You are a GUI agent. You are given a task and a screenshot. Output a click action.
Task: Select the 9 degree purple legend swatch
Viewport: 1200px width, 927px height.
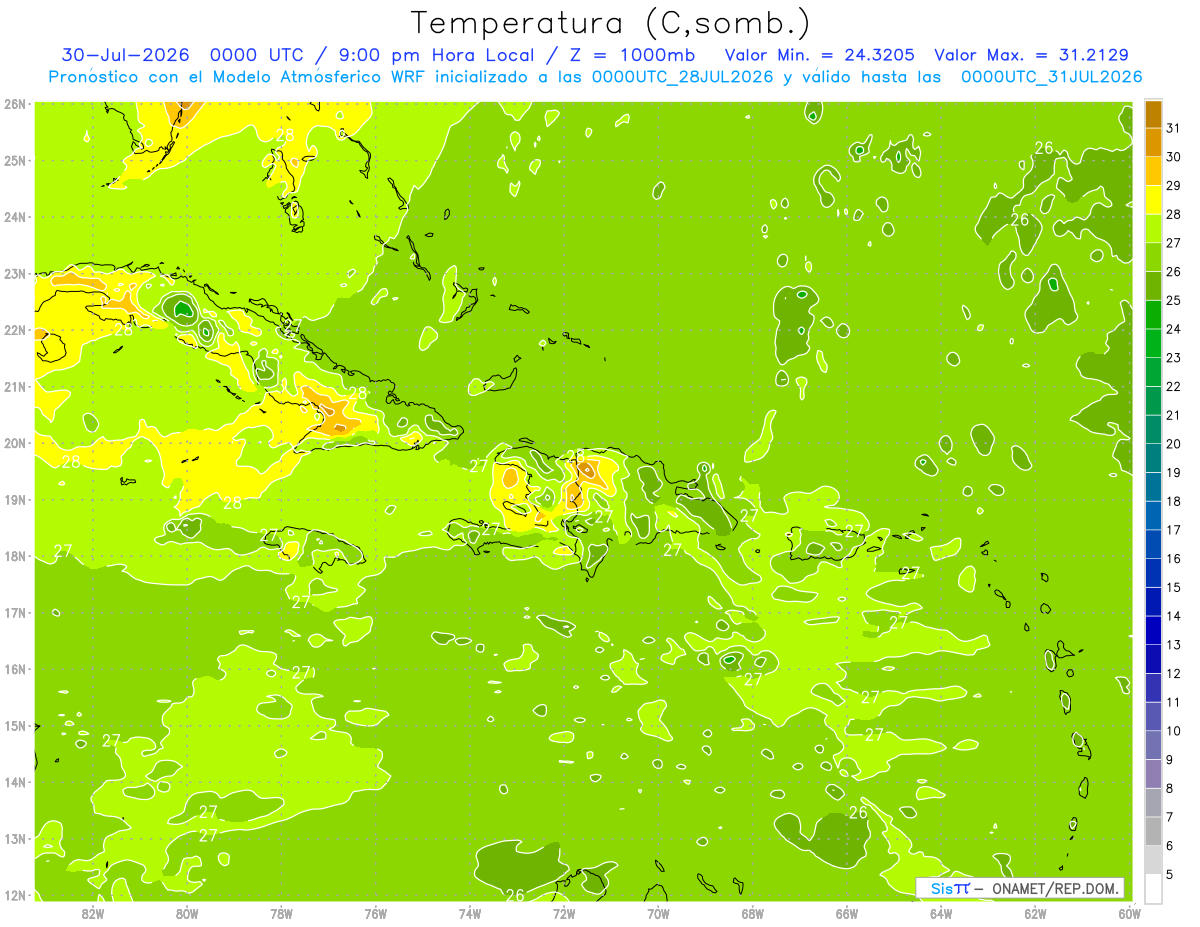click(1153, 745)
